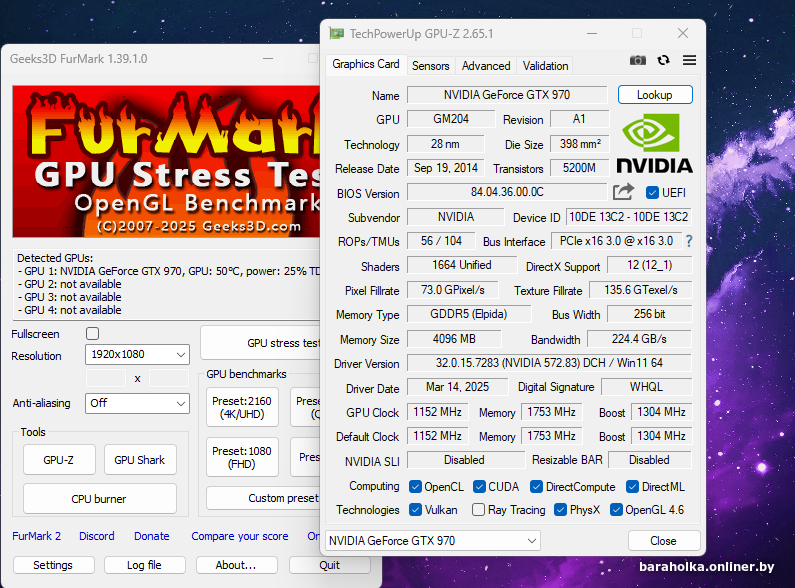
Task: Click the Device ID field
Action: [x=629, y=217]
